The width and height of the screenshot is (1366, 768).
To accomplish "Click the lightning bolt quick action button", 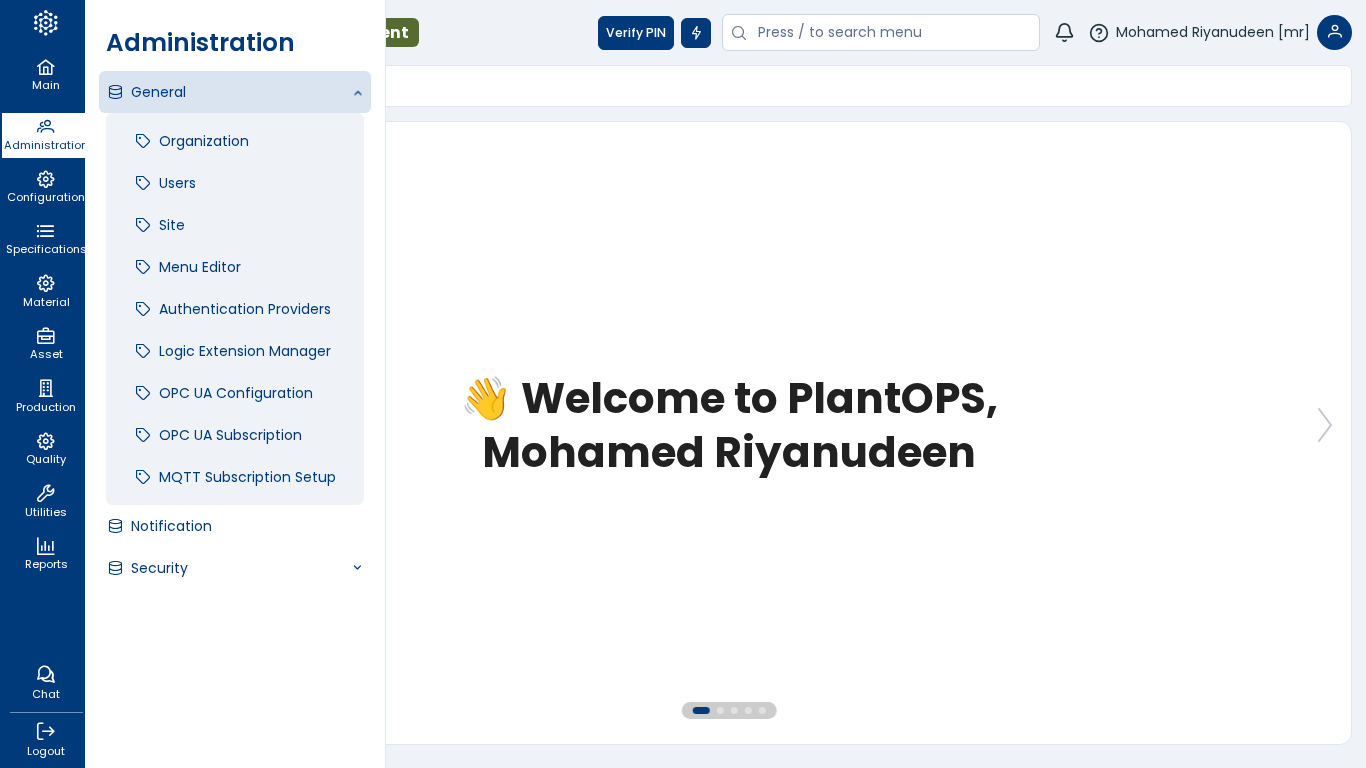I will [696, 33].
